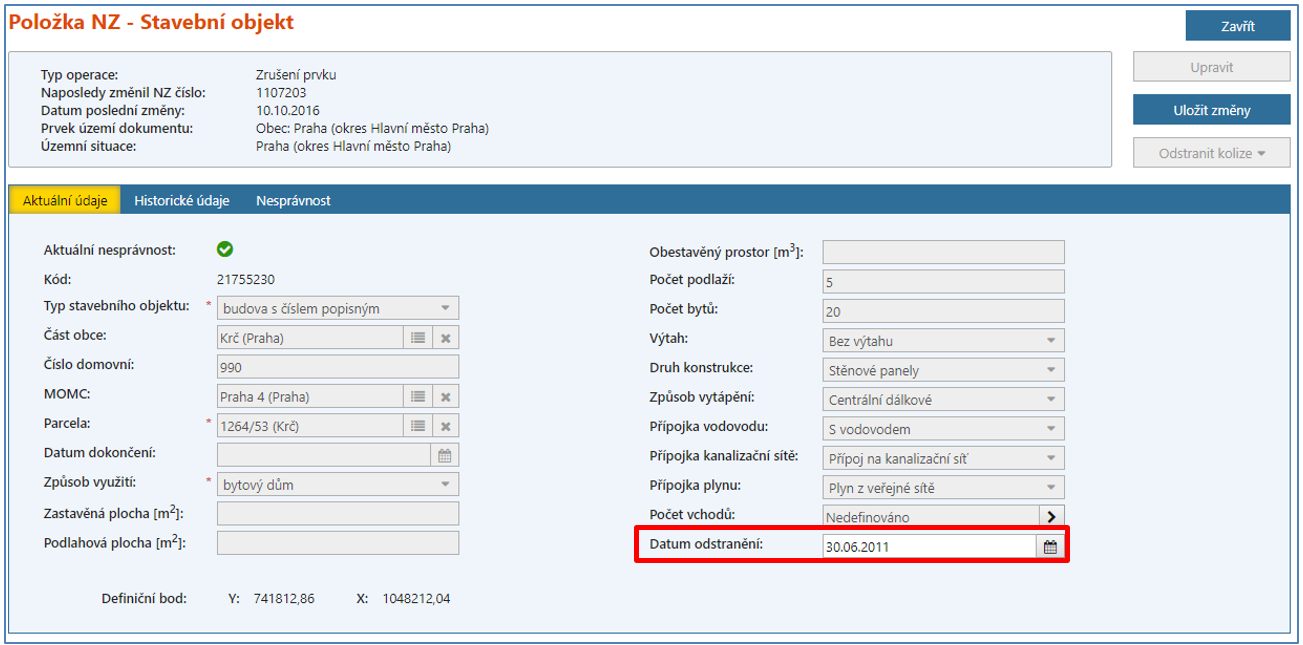Open calendar for Datum dokončení
Screen dimensions: 1303x645
pyautogui.click(x=445, y=456)
